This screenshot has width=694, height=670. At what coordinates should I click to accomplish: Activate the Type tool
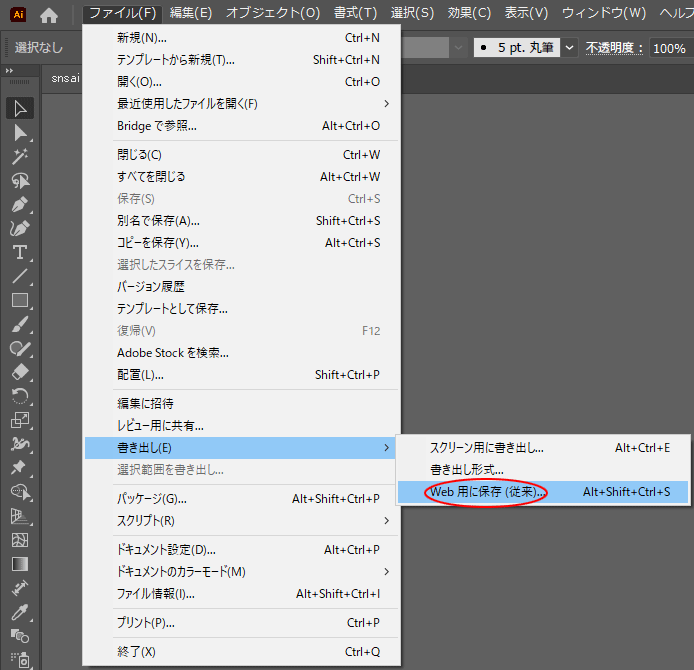[20, 252]
